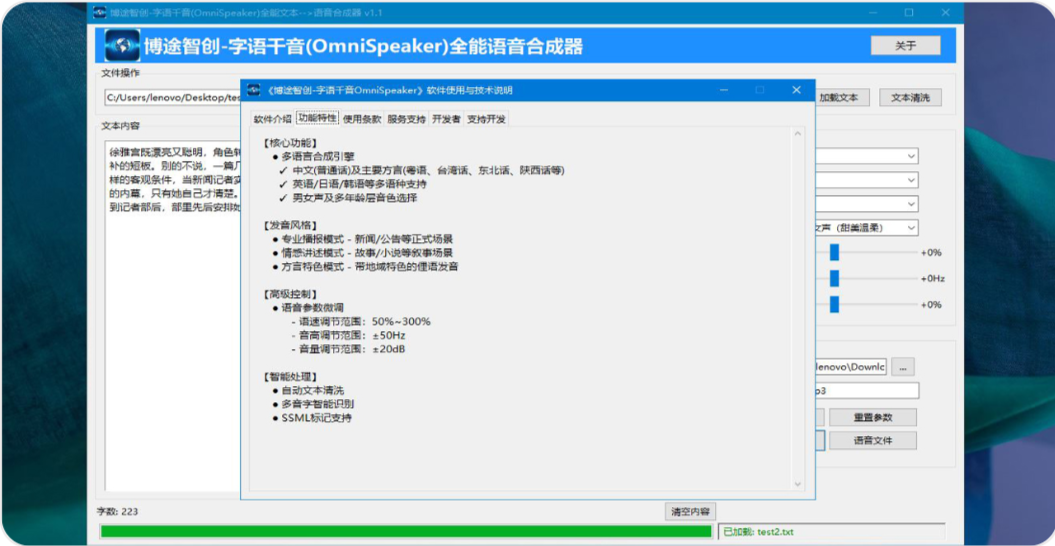Click the slider thumb above the +0Hz slider

coord(834,252)
